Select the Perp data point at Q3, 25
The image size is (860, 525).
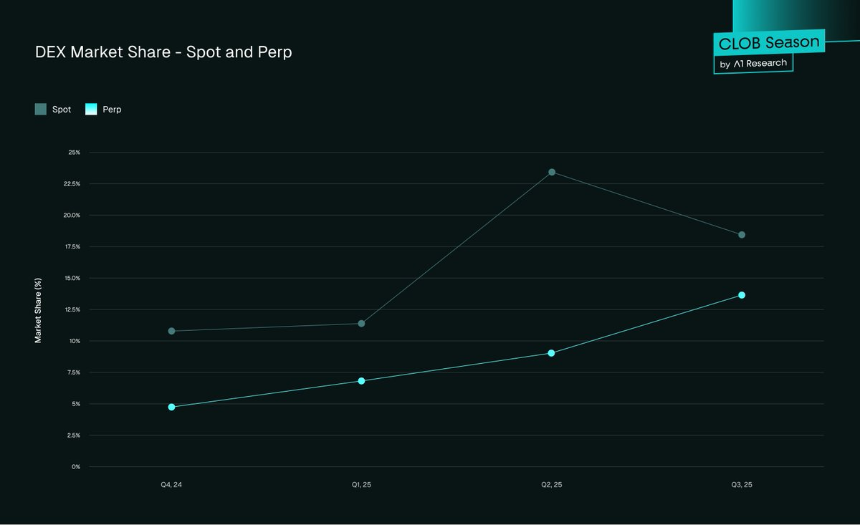(x=742, y=295)
